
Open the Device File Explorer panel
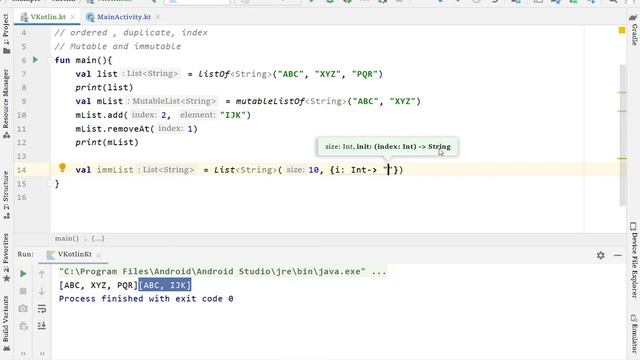[634, 260]
